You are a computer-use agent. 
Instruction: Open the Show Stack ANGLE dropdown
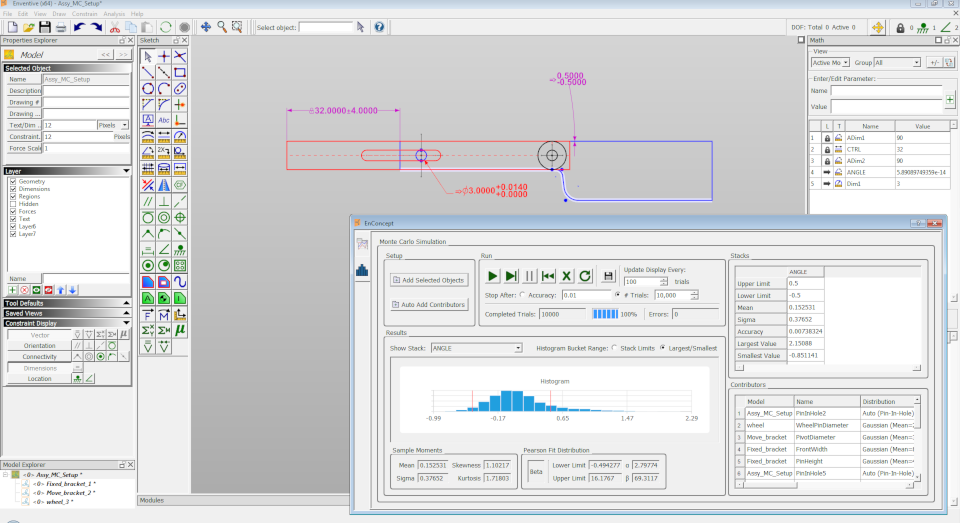(x=476, y=348)
